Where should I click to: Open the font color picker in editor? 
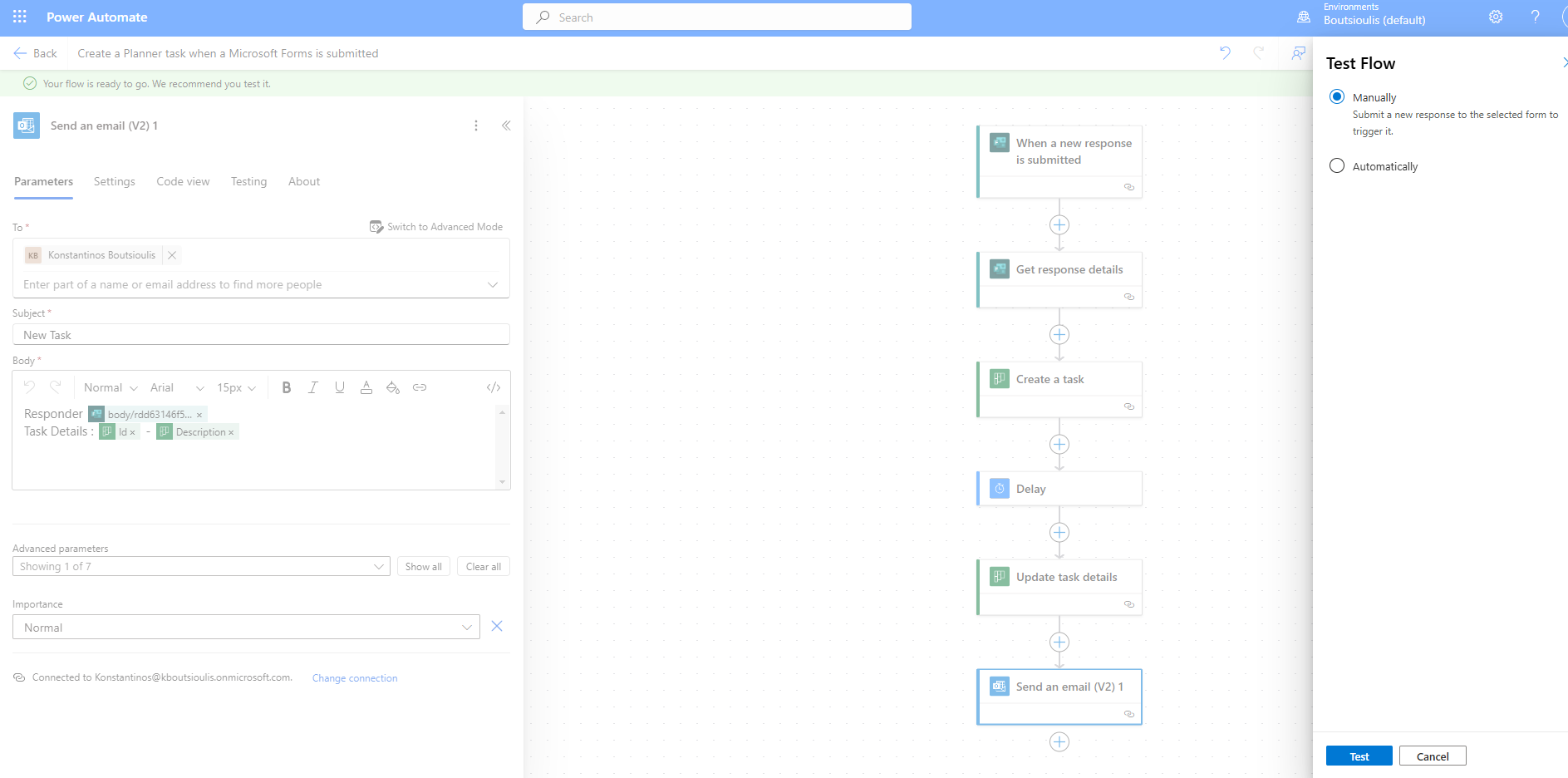[x=366, y=387]
